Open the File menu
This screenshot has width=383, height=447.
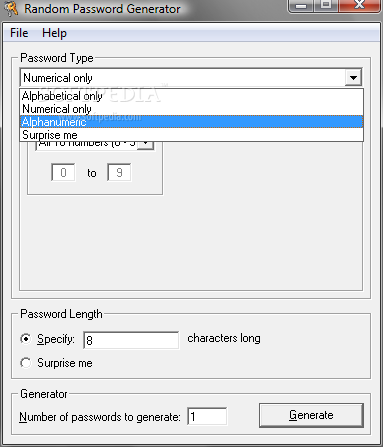[19, 33]
